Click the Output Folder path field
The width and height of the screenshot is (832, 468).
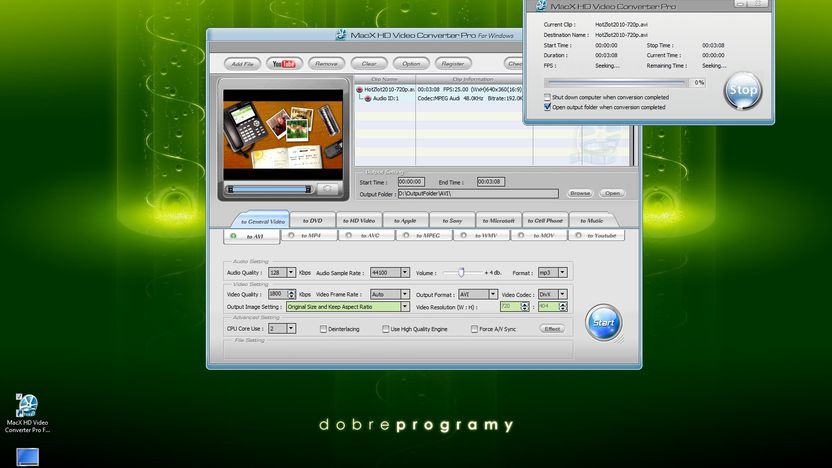478,194
